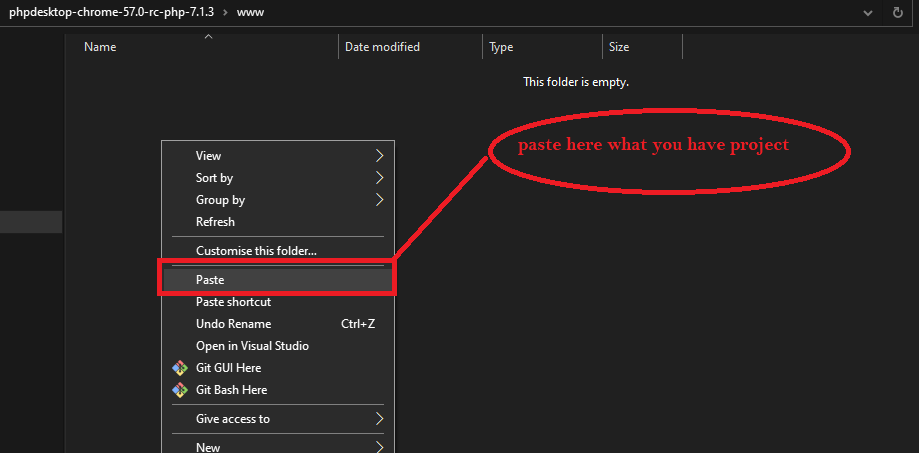Expand the Group by submenu arrow
The height and width of the screenshot is (453, 919).
pyautogui.click(x=379, y=200)
